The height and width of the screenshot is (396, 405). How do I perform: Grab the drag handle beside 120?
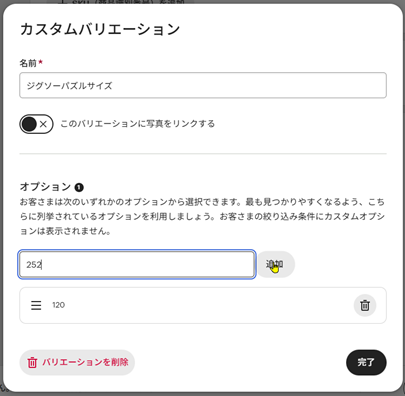[36, 305]
